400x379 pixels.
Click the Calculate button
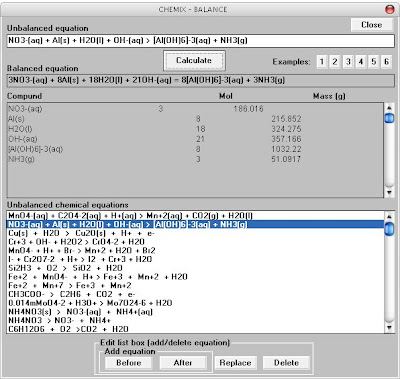(x=194, y=60)
